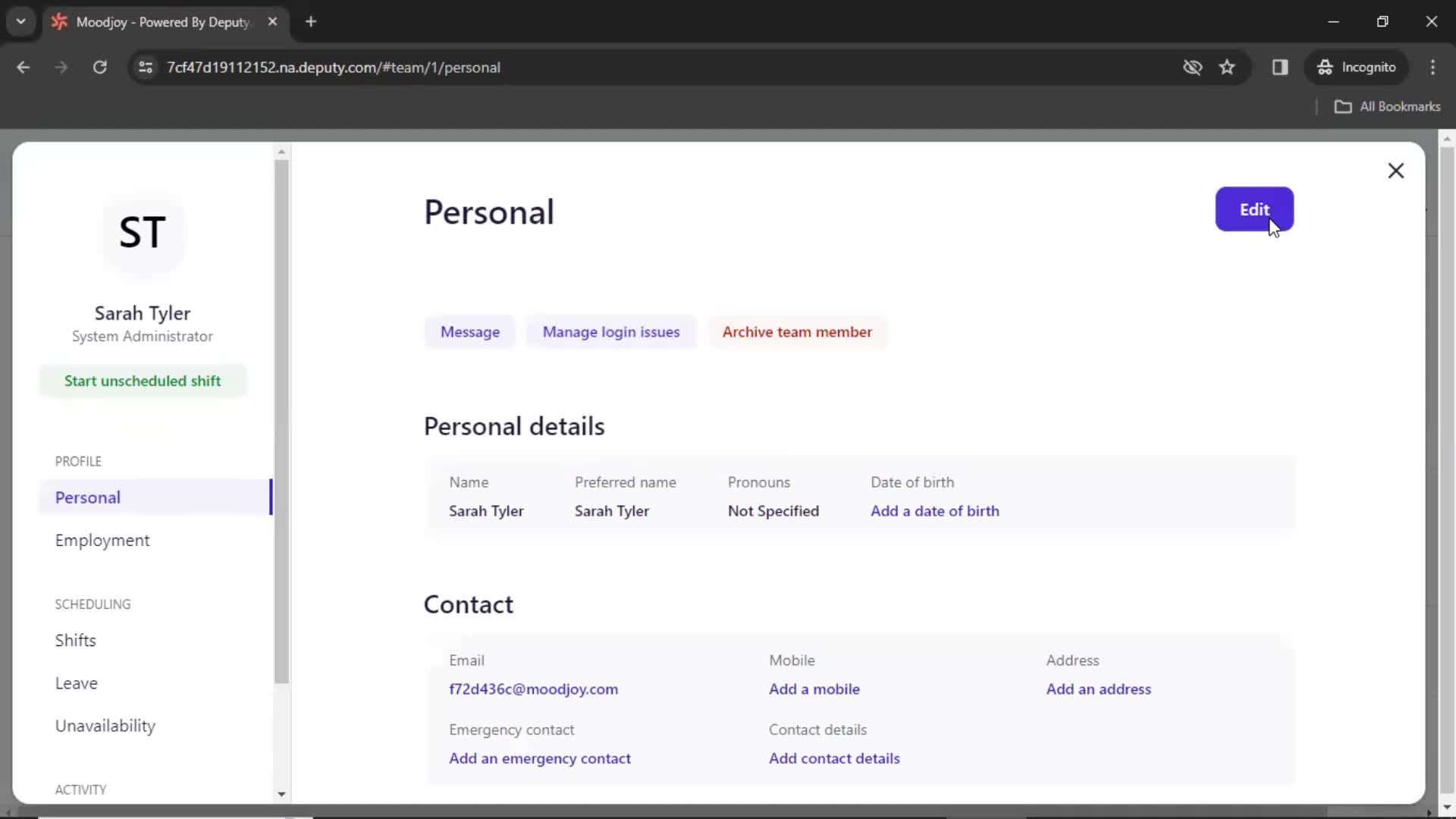Select the Unavailability scheduling section
The image size is (1456, 819).
tap(105, 725)
